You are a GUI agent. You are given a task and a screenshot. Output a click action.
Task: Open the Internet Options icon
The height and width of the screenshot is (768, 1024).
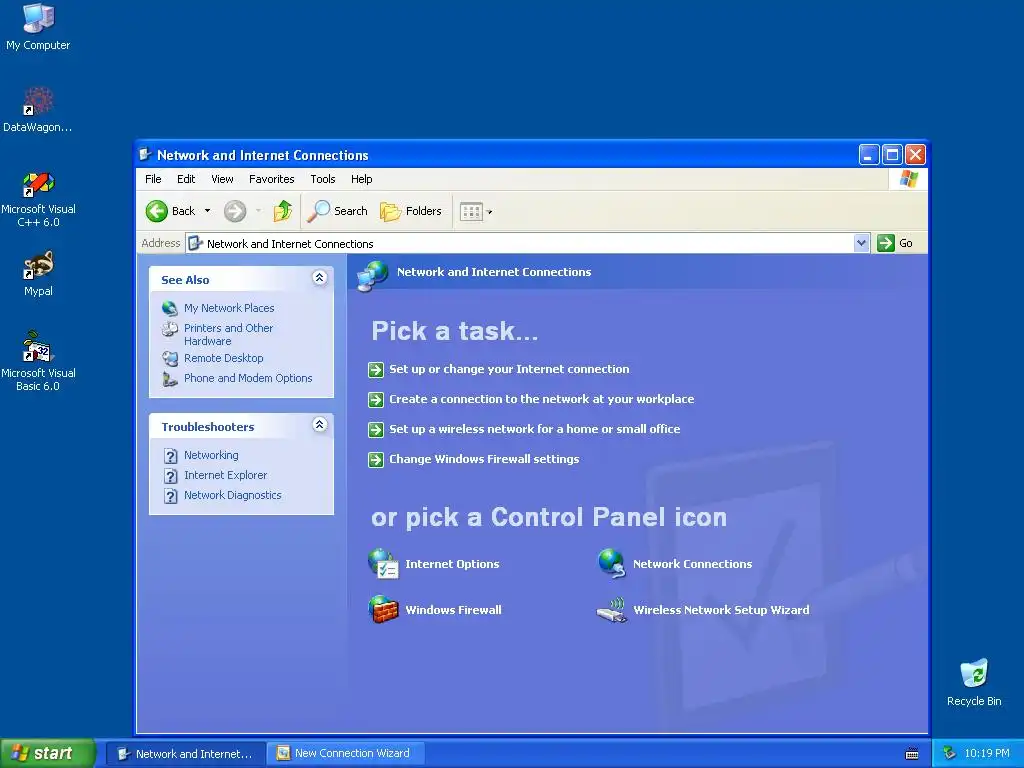[383, 564]
